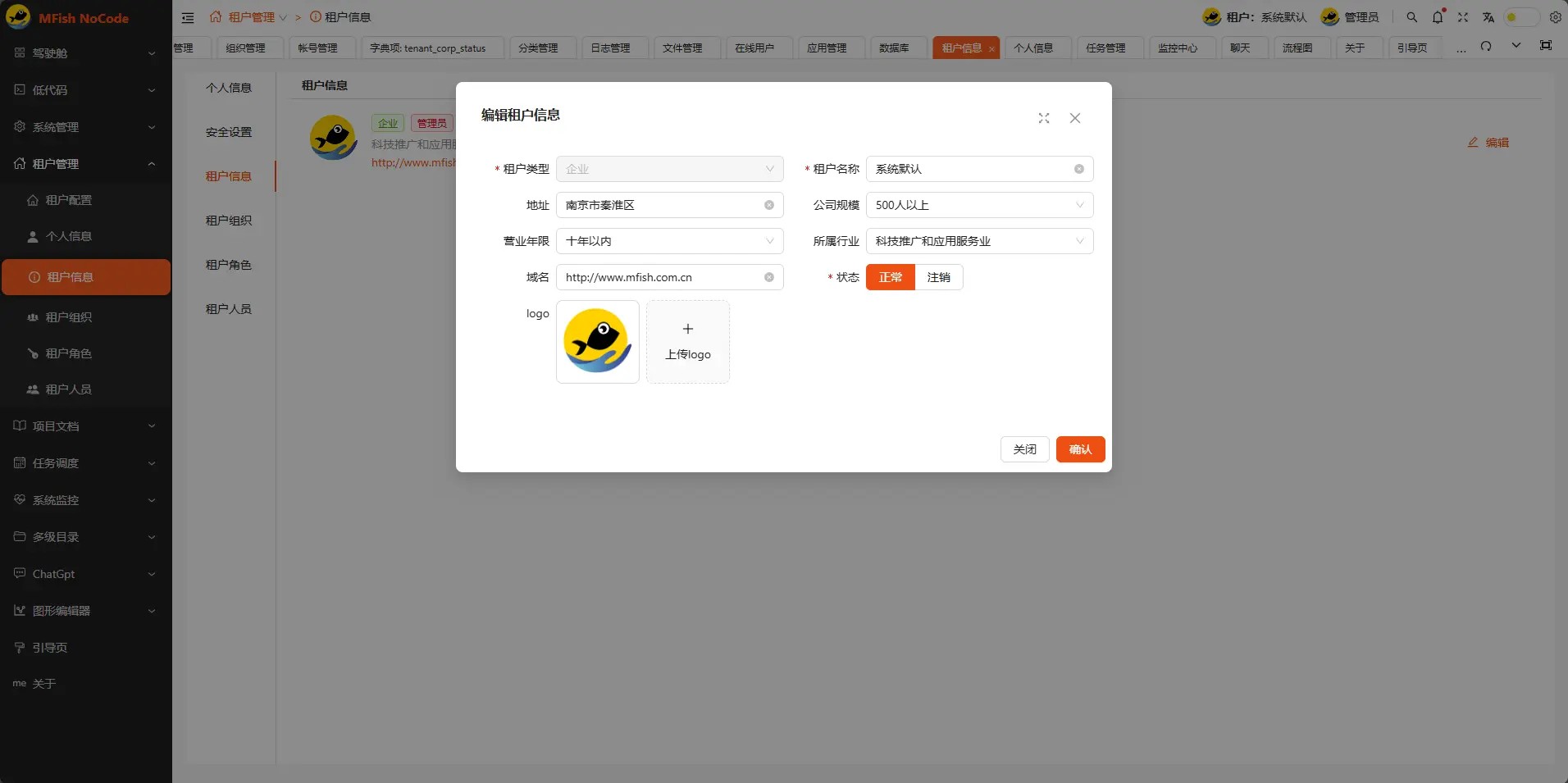Select 注销 status in the dialog

(940, 277)
